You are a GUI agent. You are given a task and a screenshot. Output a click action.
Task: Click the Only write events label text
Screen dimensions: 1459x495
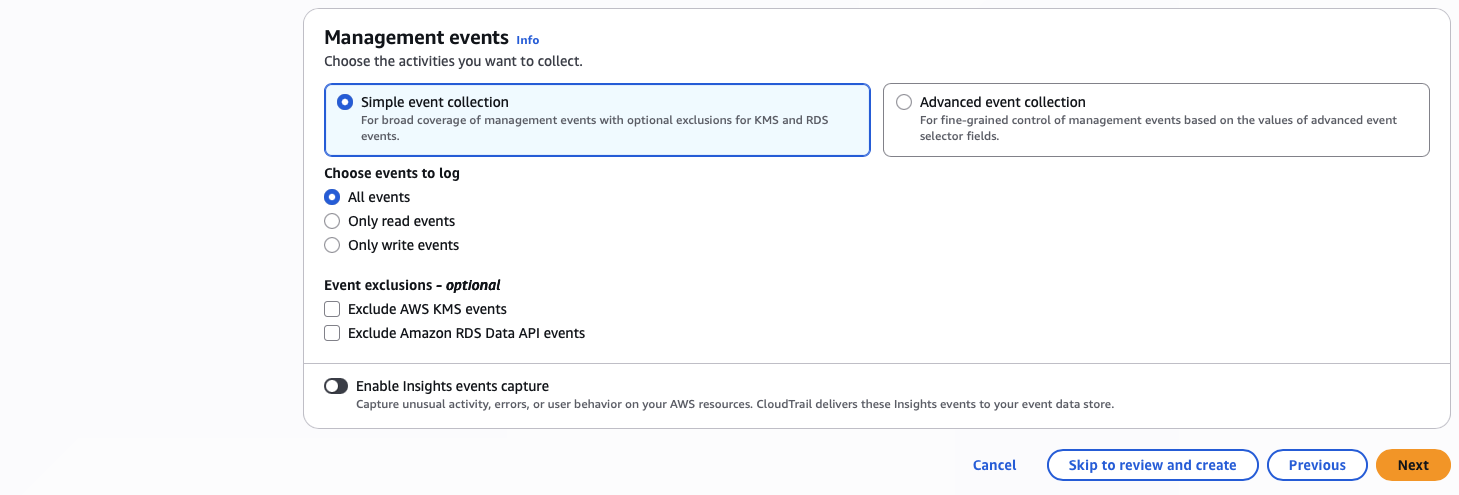point(403,245)
